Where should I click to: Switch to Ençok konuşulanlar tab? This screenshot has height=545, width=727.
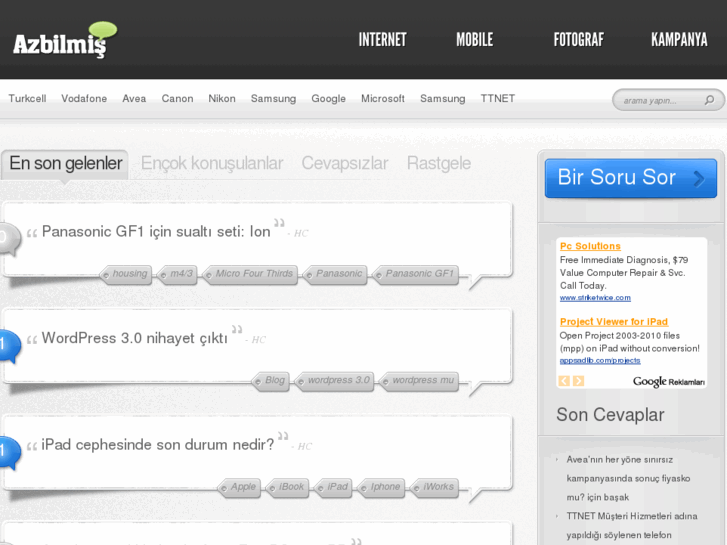[212, 163]
